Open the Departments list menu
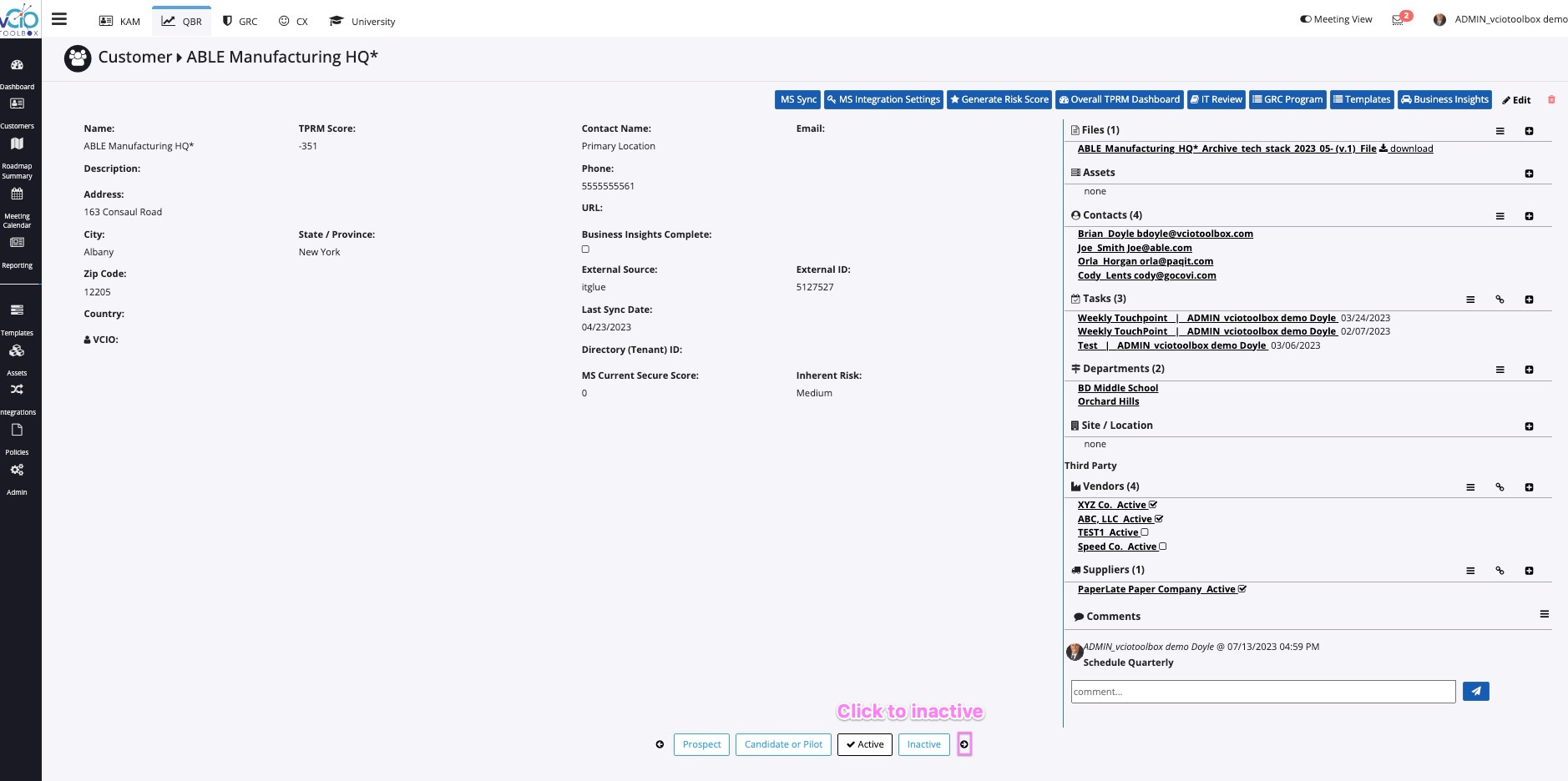This screenshot has width=1568, height=781. click(1500, 370)
